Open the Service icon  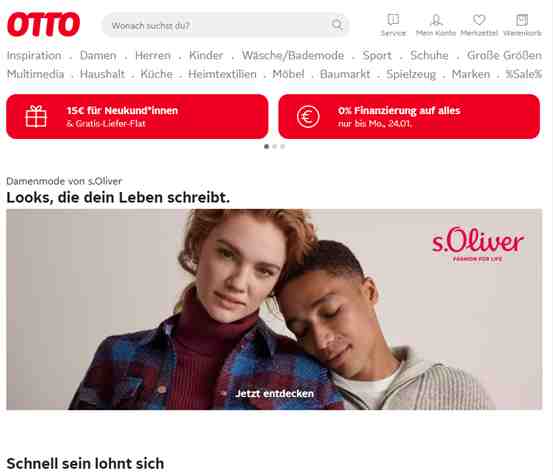point(393,20)
